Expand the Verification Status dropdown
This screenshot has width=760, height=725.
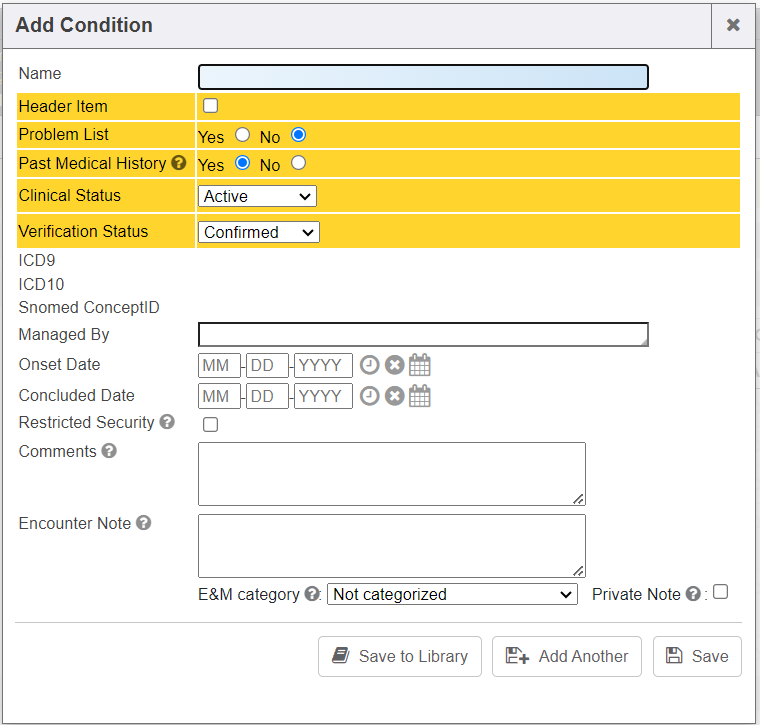click(x=258, y=232)
